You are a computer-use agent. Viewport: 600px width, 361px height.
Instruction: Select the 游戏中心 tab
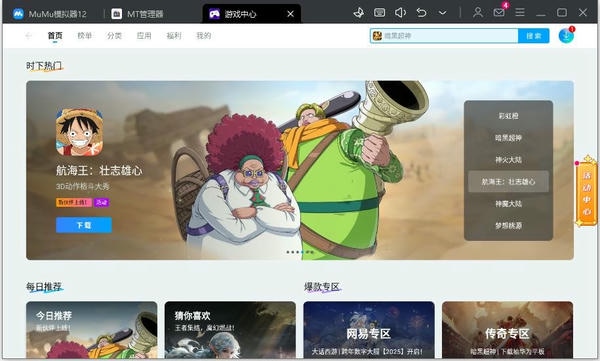coord(251,14)
